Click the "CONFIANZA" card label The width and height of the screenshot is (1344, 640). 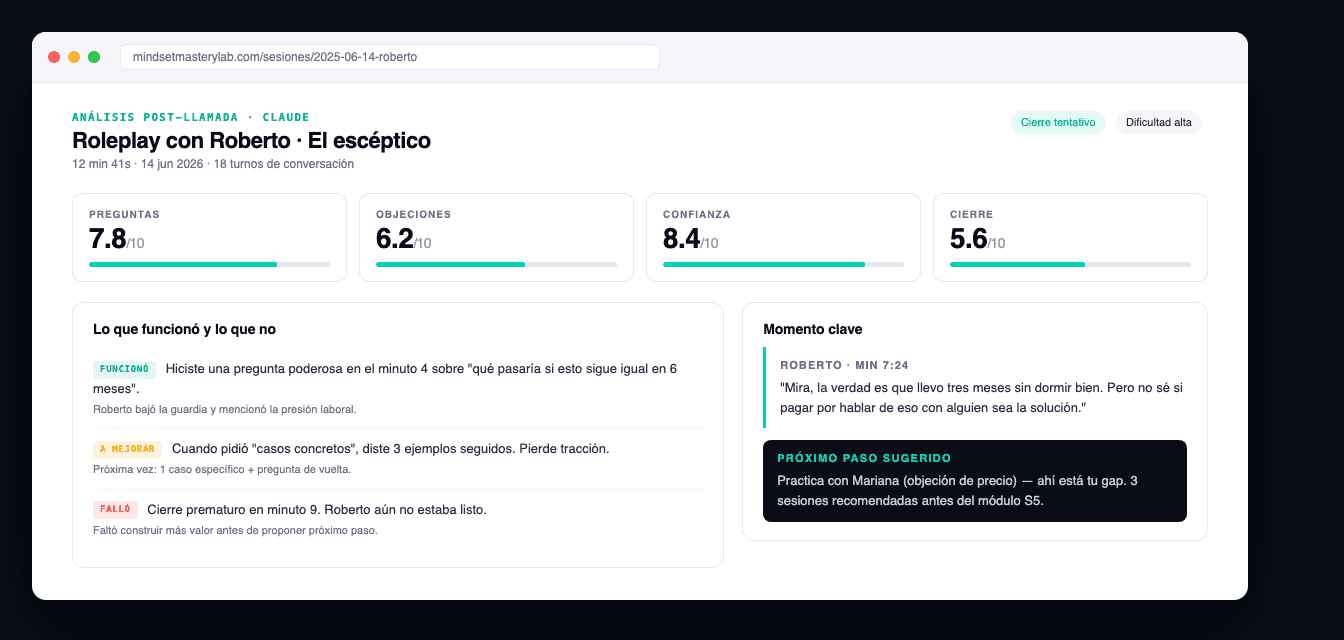pyautogui.click(x=696, y=214)
